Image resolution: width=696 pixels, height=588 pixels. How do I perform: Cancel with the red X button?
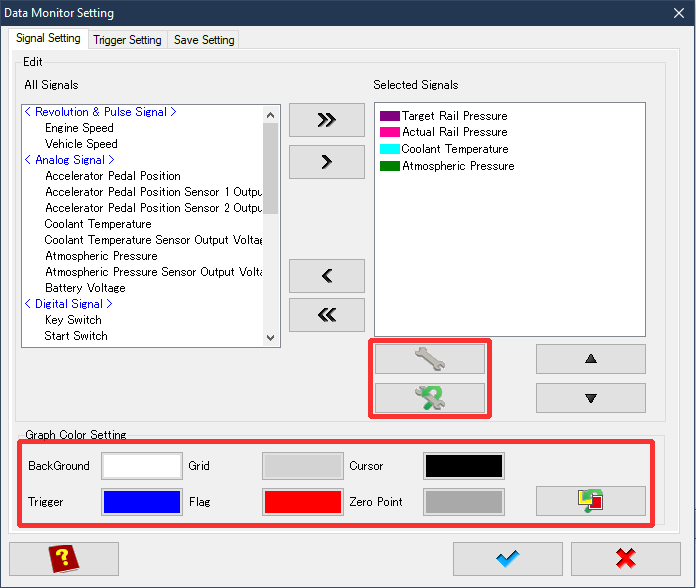(626, 559)
